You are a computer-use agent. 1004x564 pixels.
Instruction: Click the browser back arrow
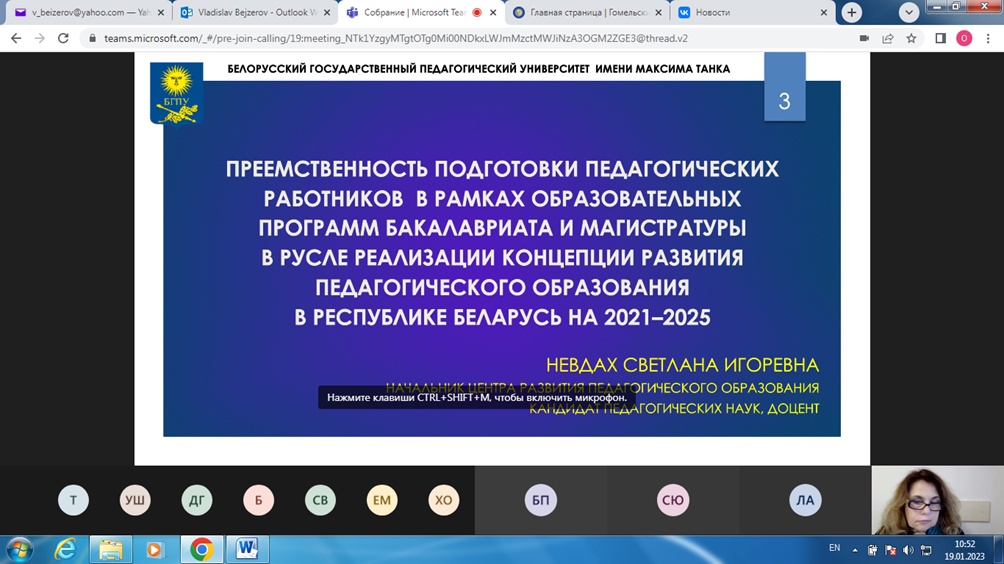click(x=16, y=38)
